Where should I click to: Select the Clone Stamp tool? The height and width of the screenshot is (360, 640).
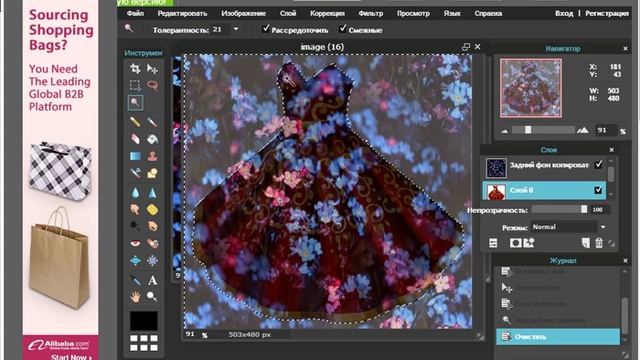[152, 156]
